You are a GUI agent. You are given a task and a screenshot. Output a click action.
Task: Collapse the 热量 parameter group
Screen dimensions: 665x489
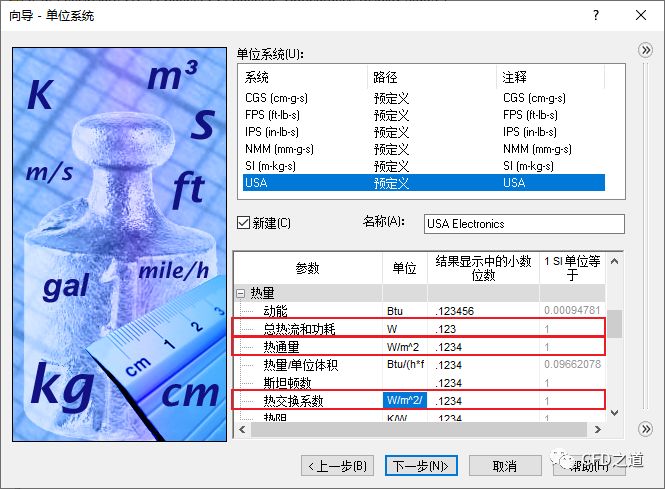[x=240, y=293]
